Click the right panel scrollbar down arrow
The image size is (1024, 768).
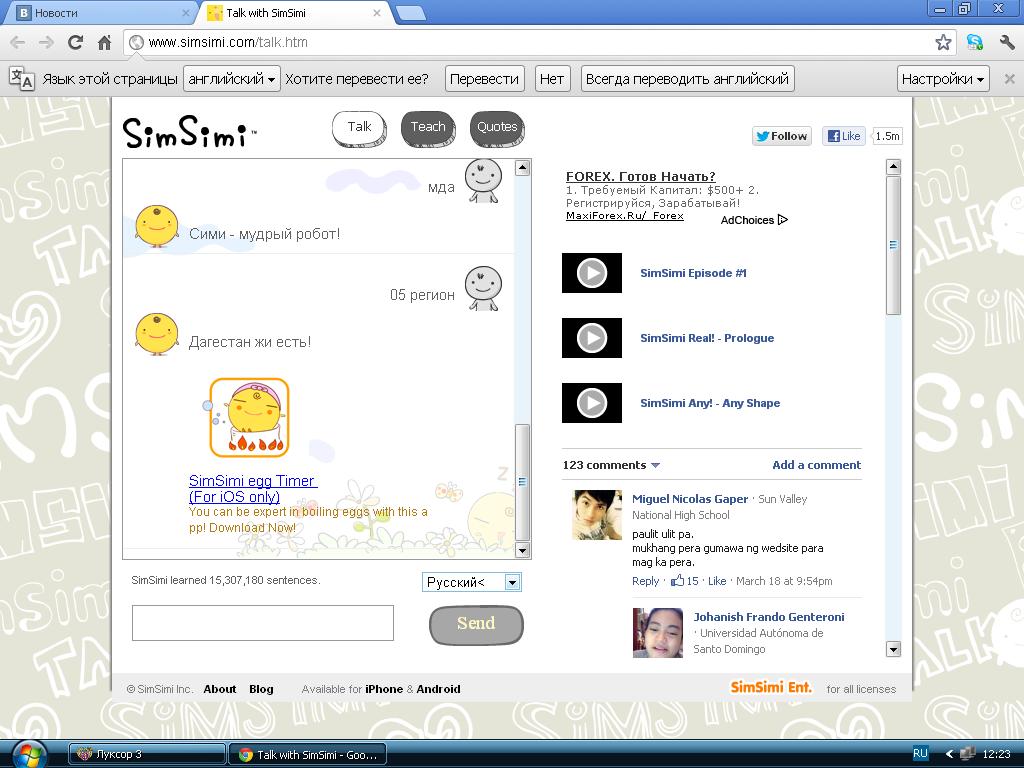tap(893, 649)
